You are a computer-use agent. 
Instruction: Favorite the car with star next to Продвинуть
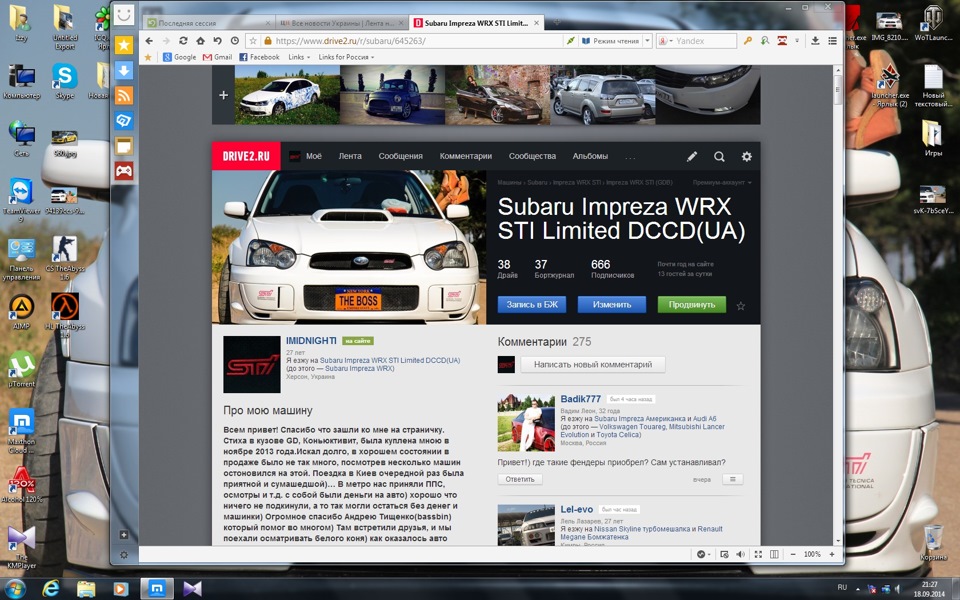(x=741, y=306)
